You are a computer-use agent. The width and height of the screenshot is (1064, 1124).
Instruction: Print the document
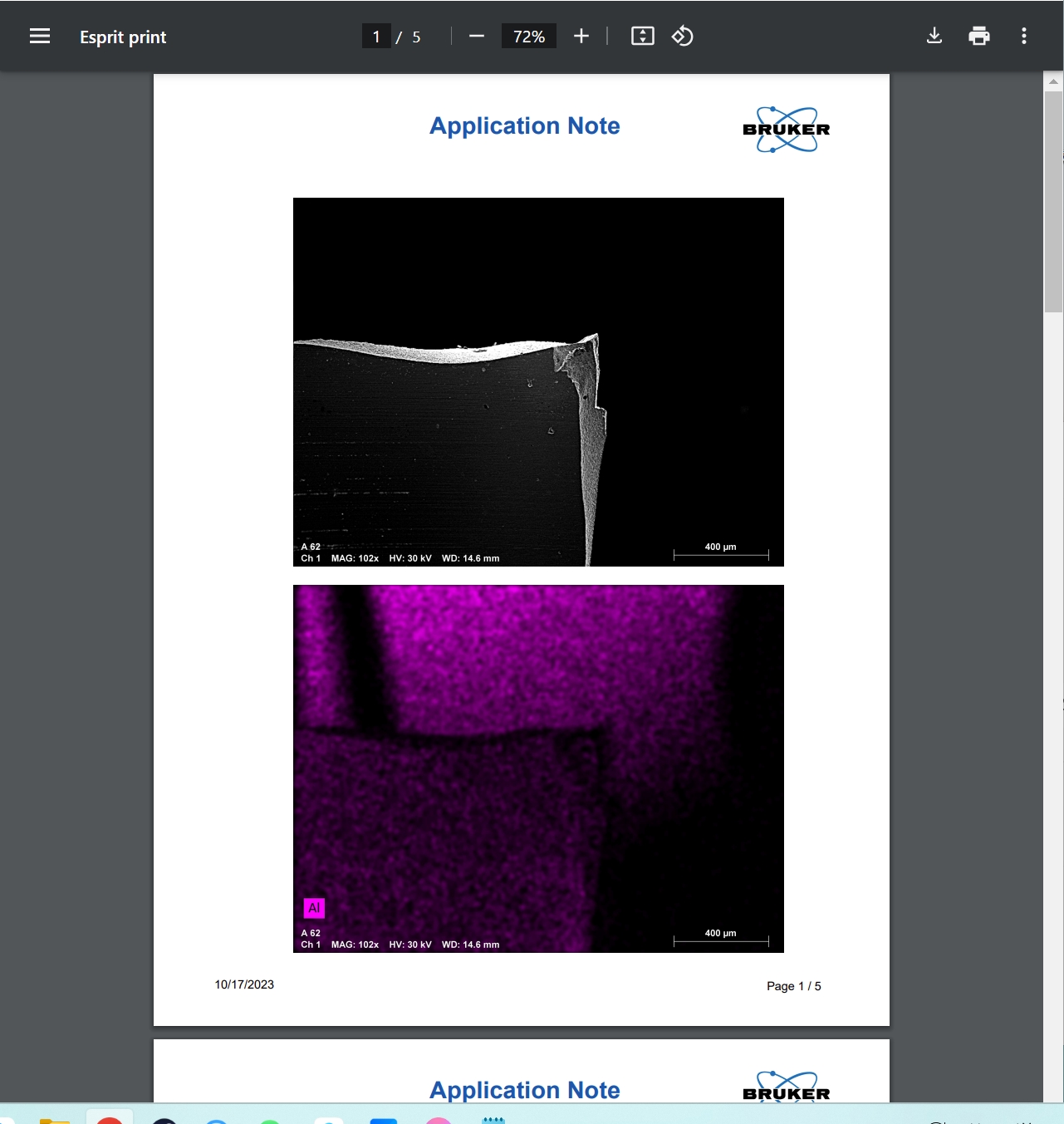point(979,37)
